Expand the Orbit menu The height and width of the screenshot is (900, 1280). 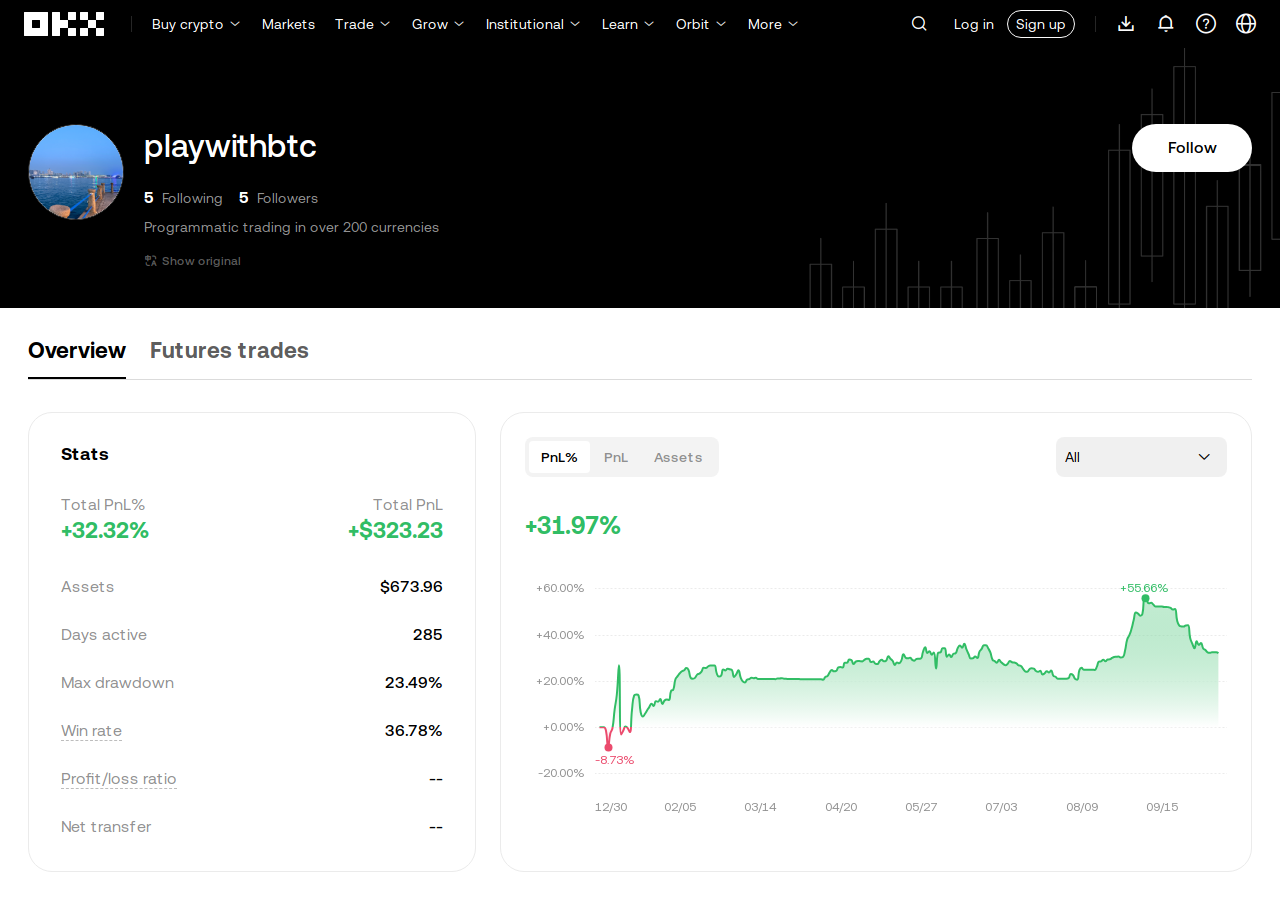click(701, 24)
